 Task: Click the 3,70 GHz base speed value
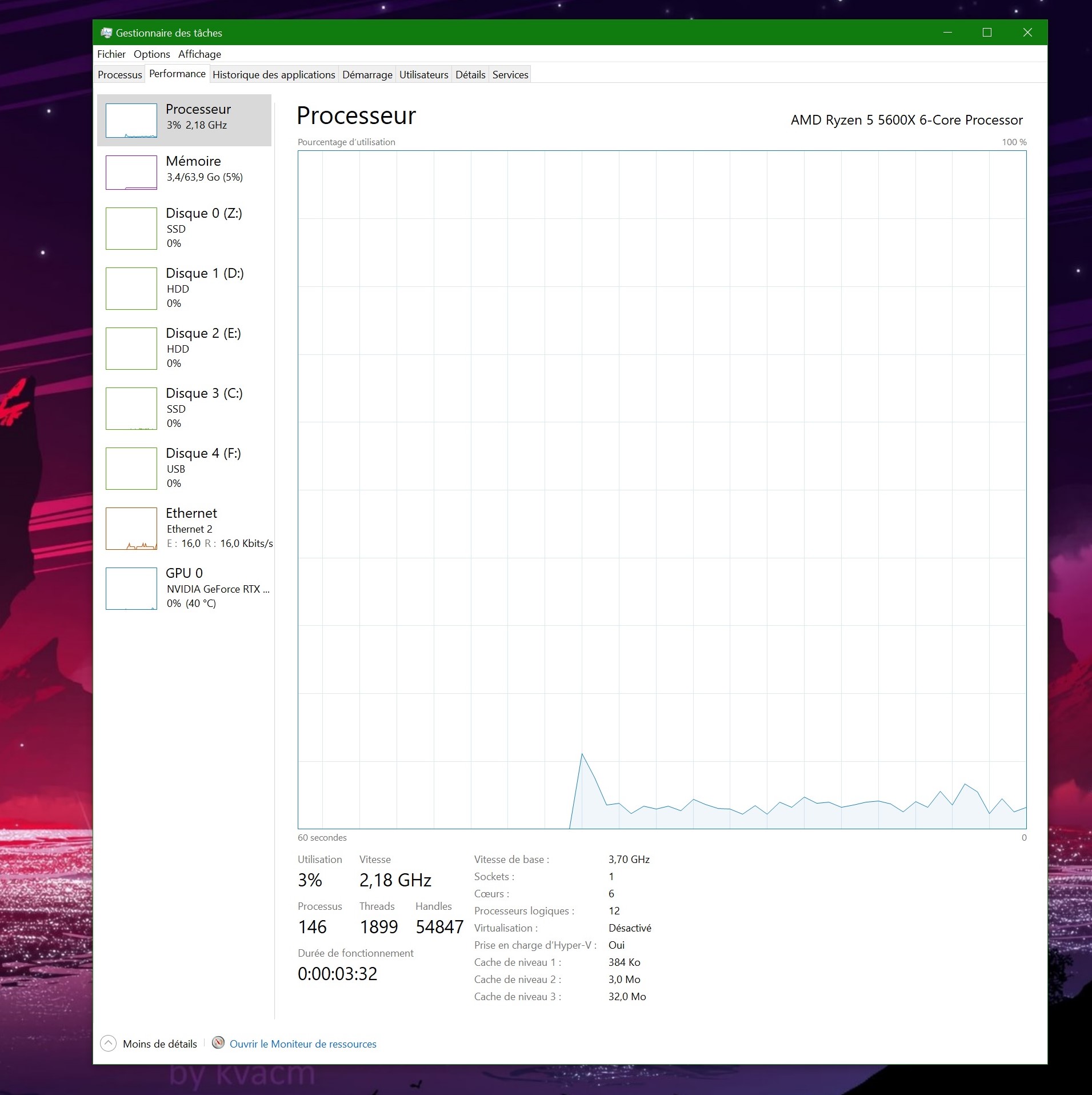coord(629,859)
